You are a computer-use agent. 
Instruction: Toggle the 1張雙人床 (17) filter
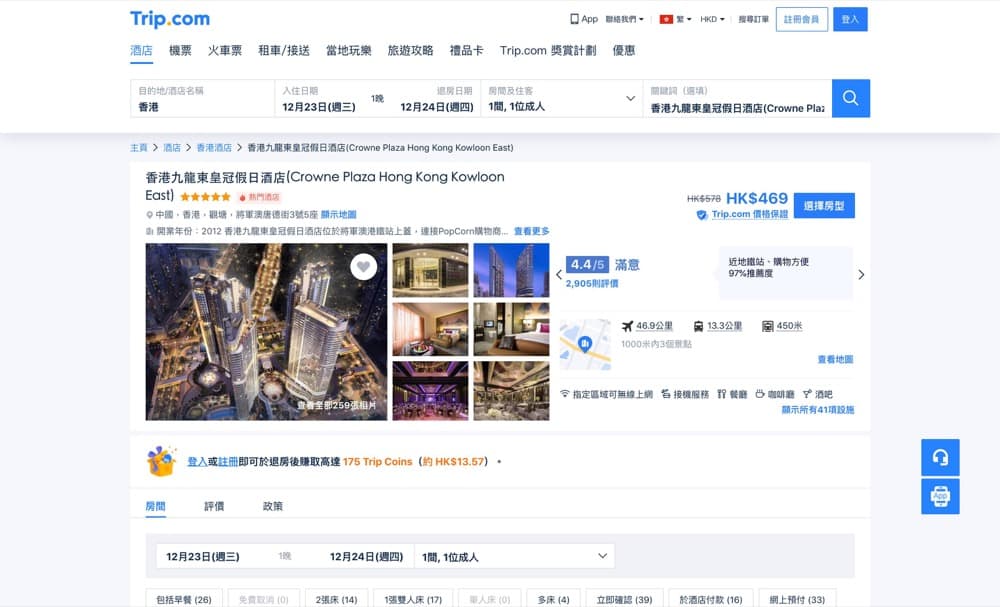413,599
